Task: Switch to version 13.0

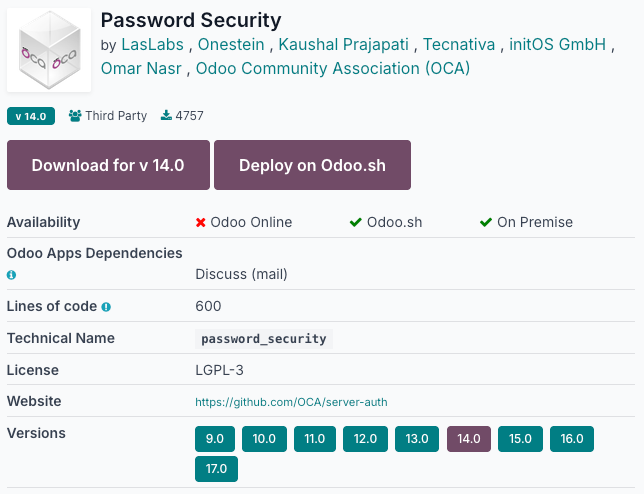Action: coord(417,438)
